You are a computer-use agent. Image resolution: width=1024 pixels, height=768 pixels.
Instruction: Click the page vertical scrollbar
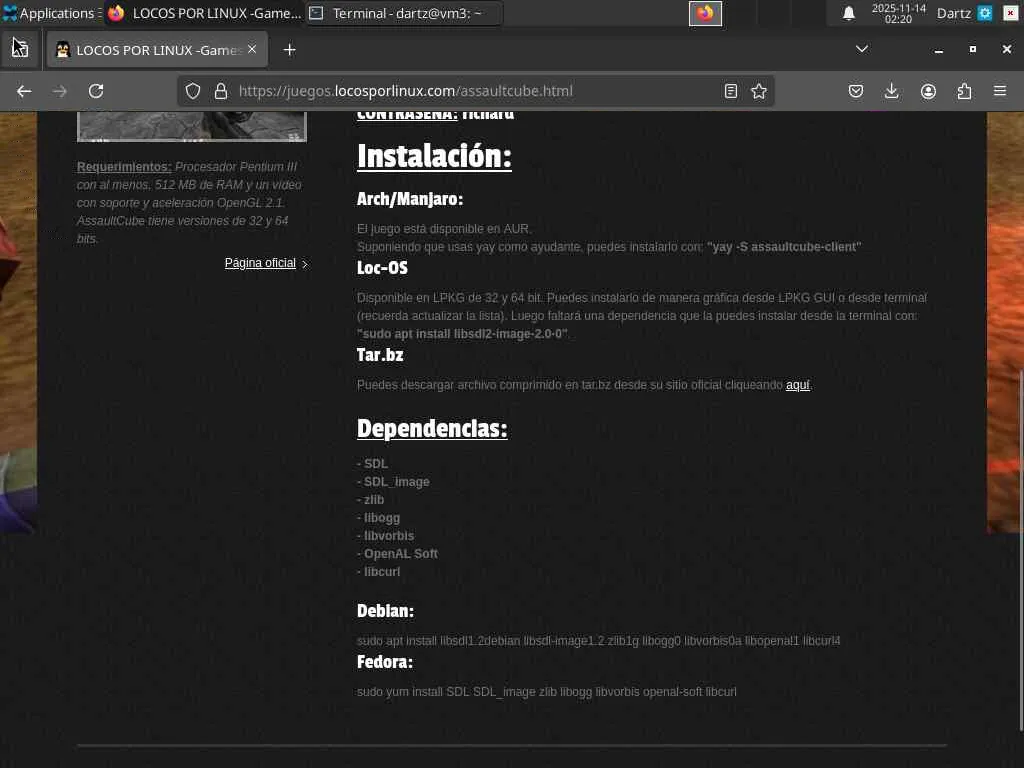tap(1020, 549)
